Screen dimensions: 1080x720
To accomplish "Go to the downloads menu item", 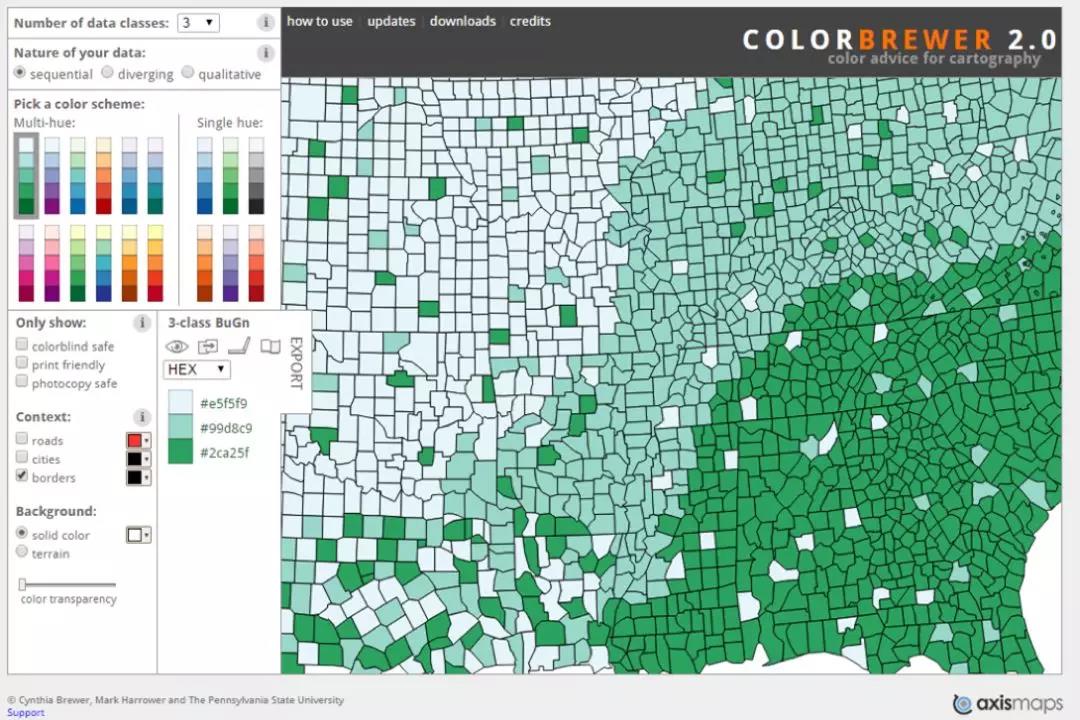I will (462, 21).
